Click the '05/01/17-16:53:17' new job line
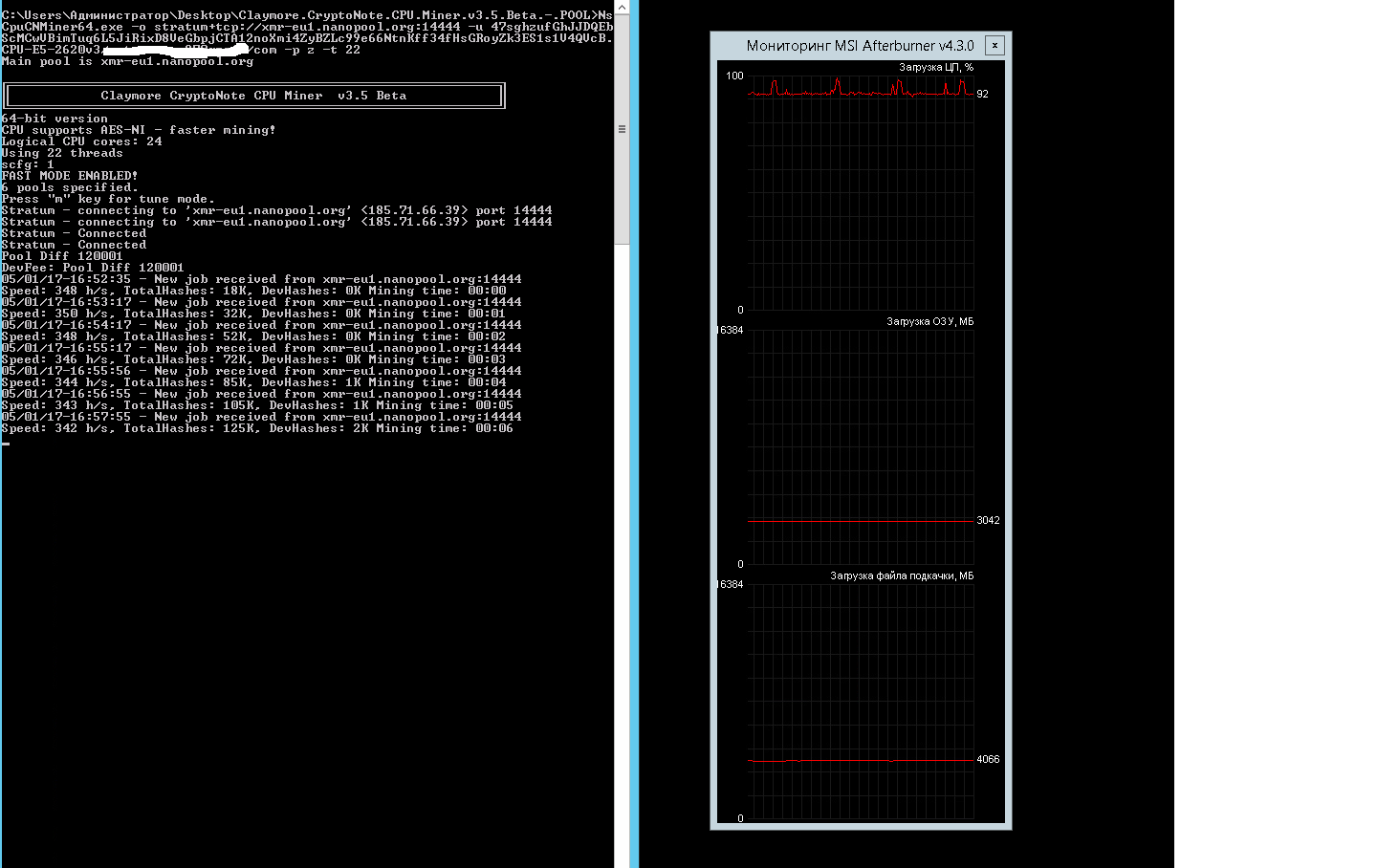1377x868 pixels. [262, 302]
